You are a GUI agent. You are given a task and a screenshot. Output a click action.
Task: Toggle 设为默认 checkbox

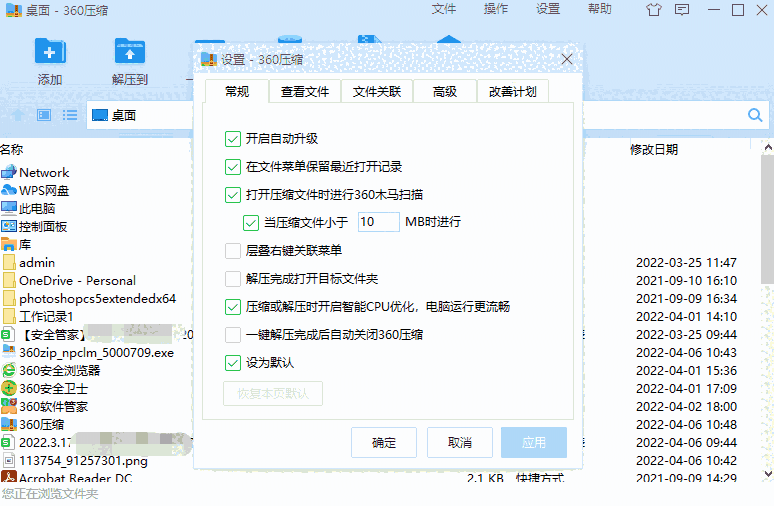coord(232,363)
